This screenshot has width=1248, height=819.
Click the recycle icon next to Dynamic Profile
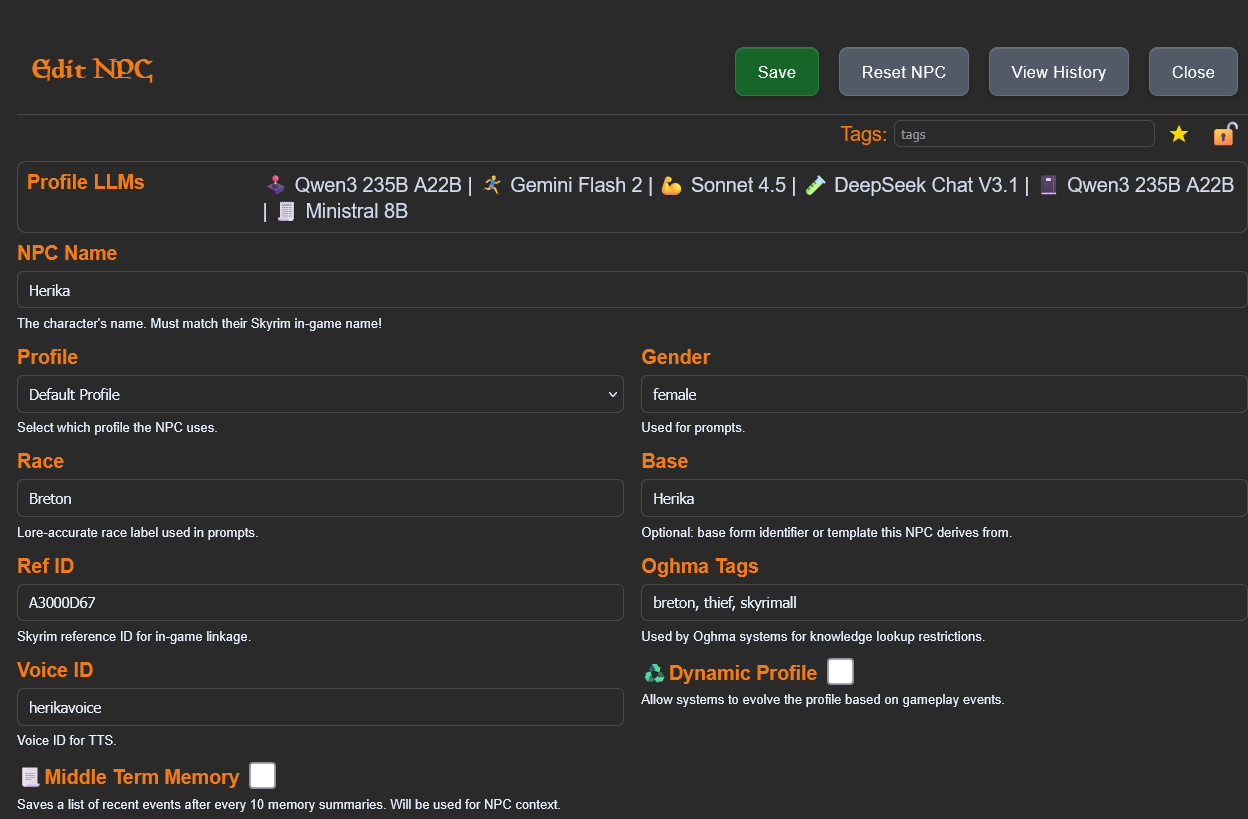point(654,673)
